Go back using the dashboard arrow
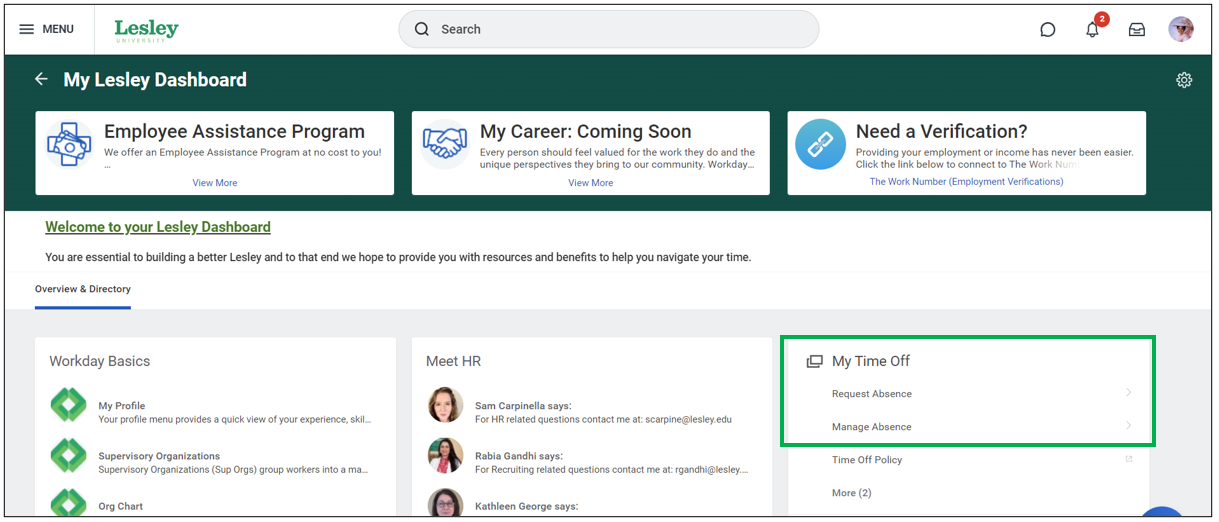Viewport: 1219px width, 522px height. 41,79
